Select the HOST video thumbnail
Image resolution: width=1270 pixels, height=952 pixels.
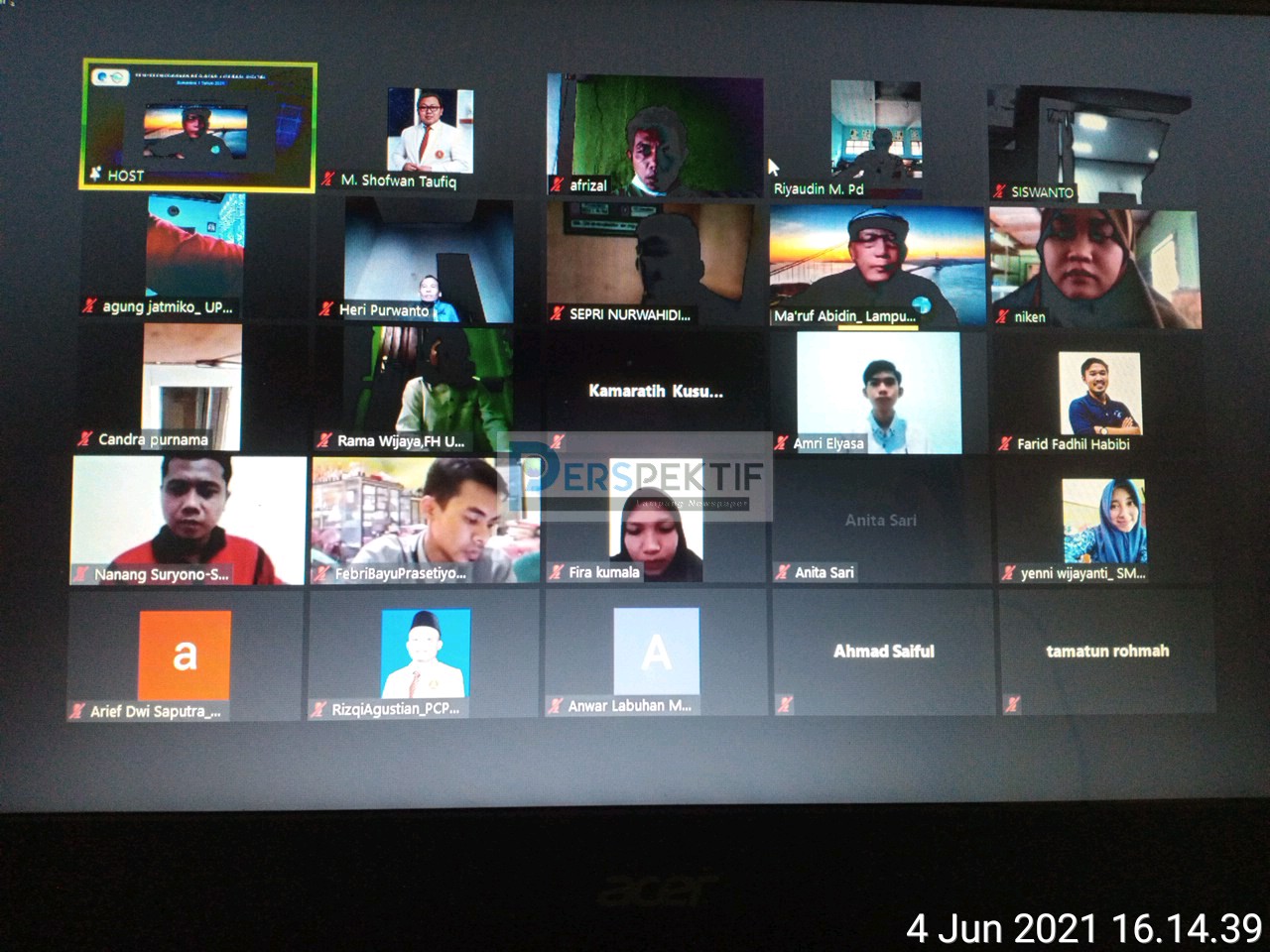pyautogui.click(x=198, y=126)
